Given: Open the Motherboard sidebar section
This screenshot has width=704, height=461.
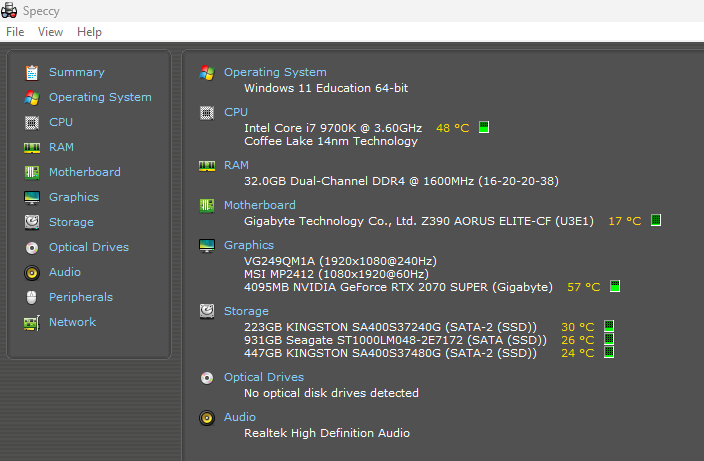Looking at the screenshot, I should click(x=85, y=172).
